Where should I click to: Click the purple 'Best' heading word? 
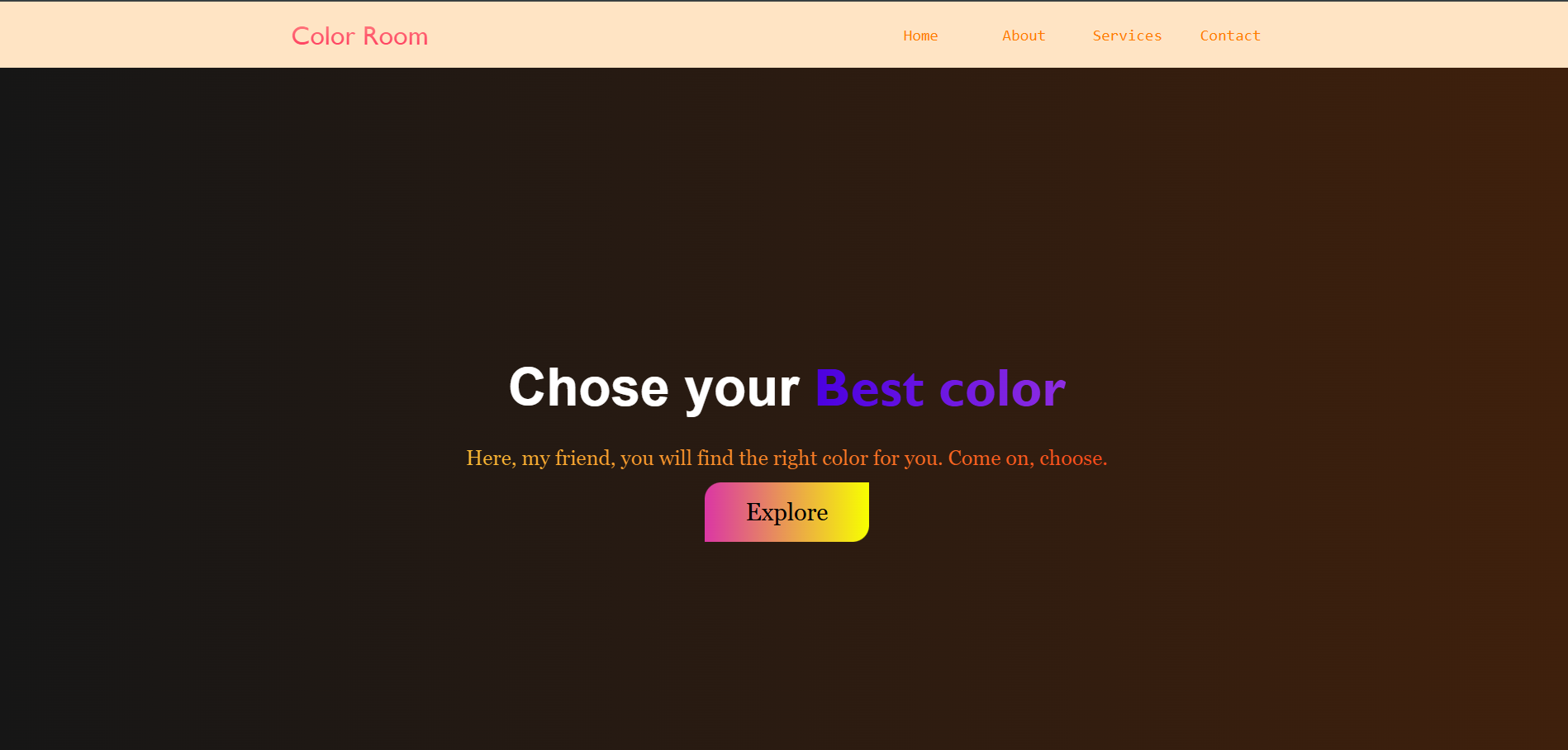pyautogui.click(x=869, y=388)
